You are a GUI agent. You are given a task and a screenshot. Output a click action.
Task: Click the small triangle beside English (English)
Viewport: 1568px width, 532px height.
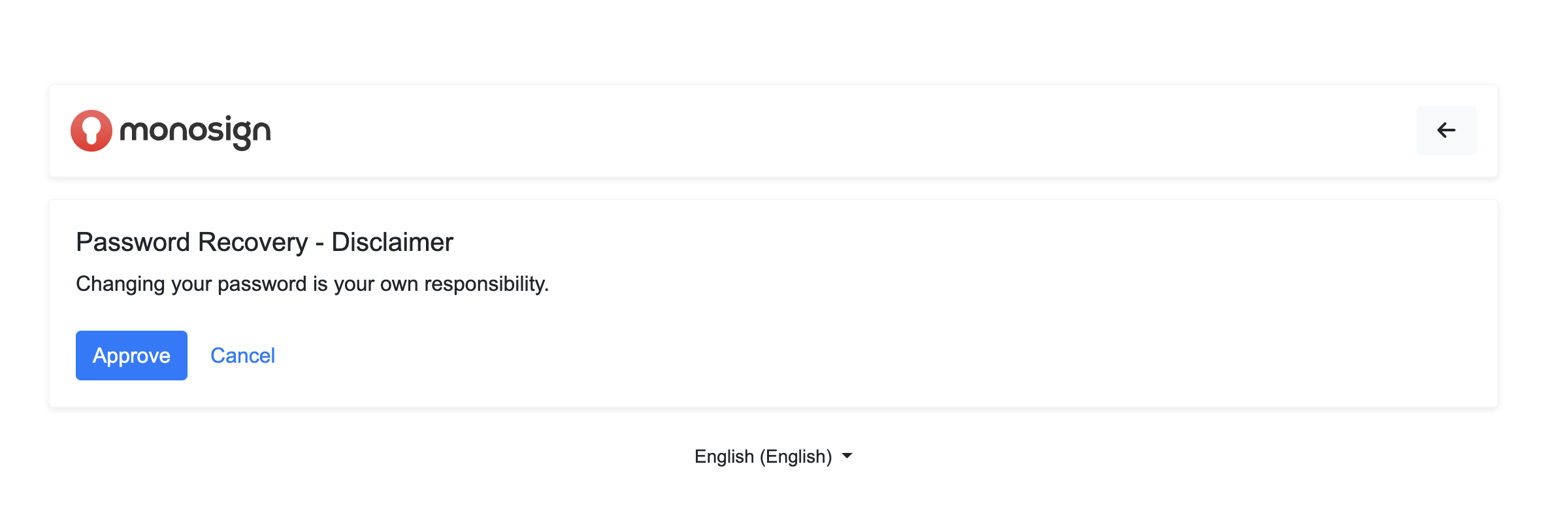click(847, 456)
